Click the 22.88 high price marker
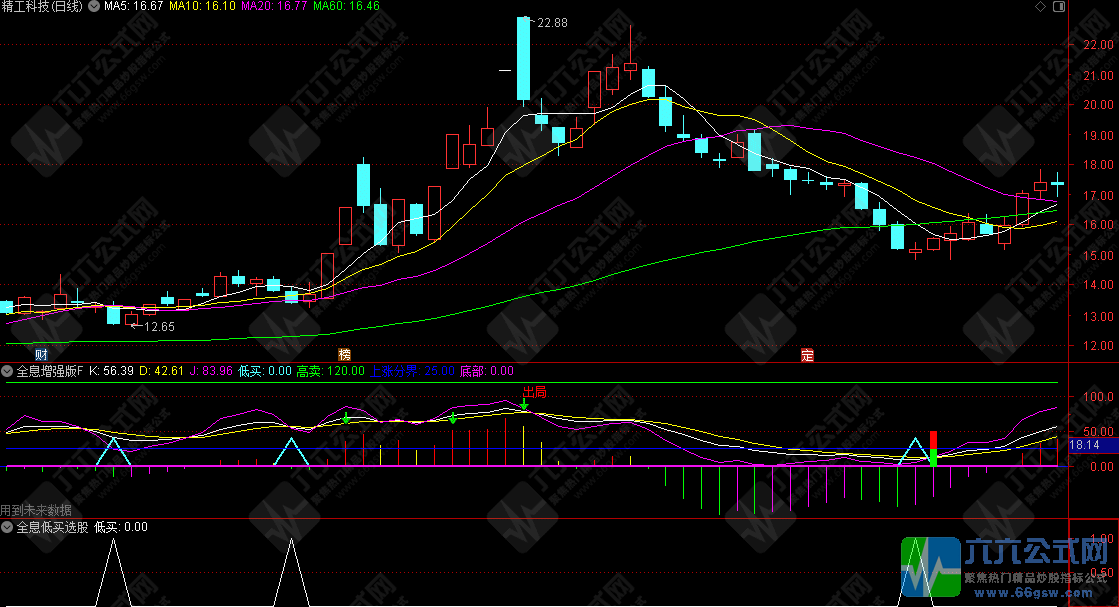Viewport: 1119px width, 607px height. (x=551, y=22)
